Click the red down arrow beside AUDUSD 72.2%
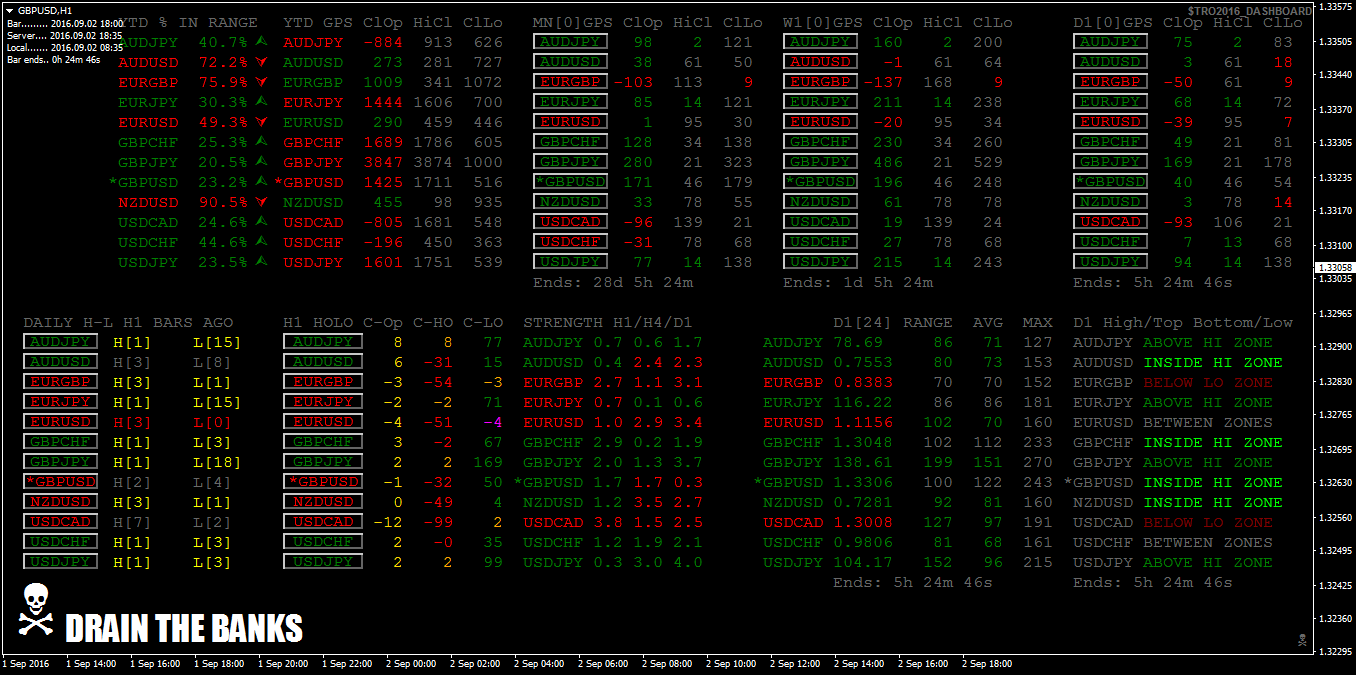The width and height of the screenshot is (1356, 675). pos(262,61)
